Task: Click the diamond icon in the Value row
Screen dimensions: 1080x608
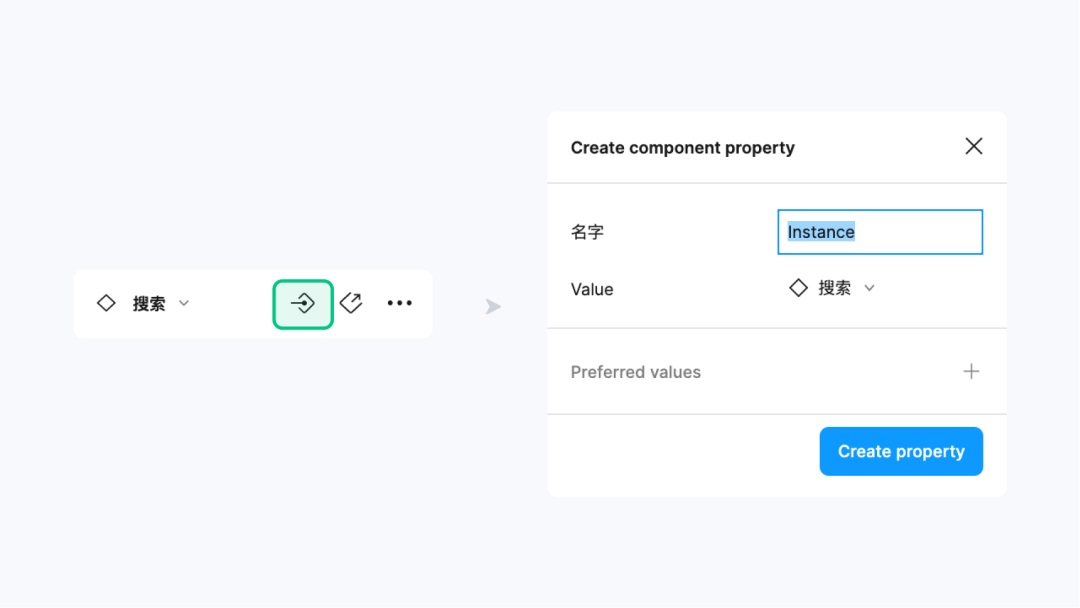Action: (798, 288)
